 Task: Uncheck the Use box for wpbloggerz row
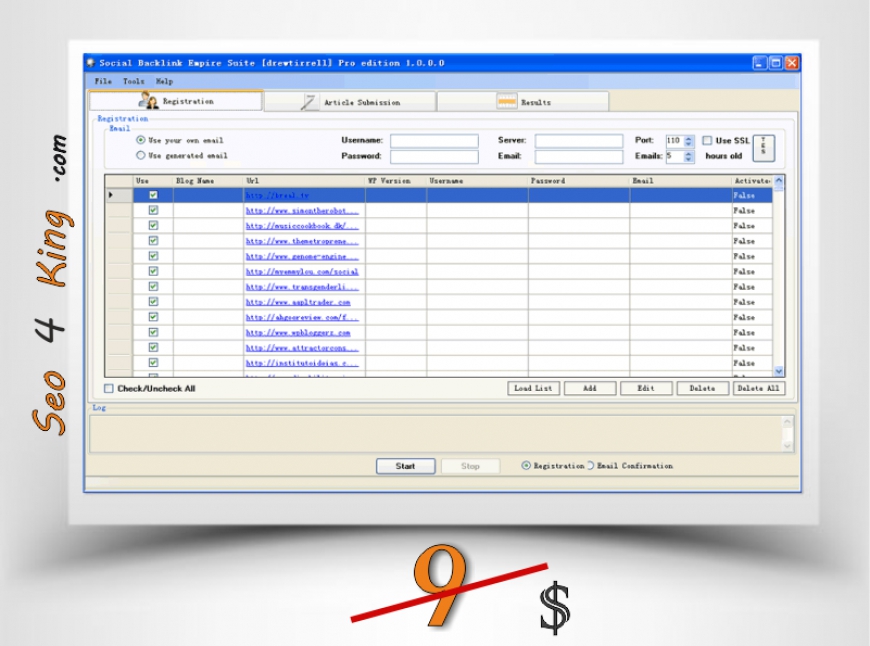pyautogui.click(x=153, y=332)
